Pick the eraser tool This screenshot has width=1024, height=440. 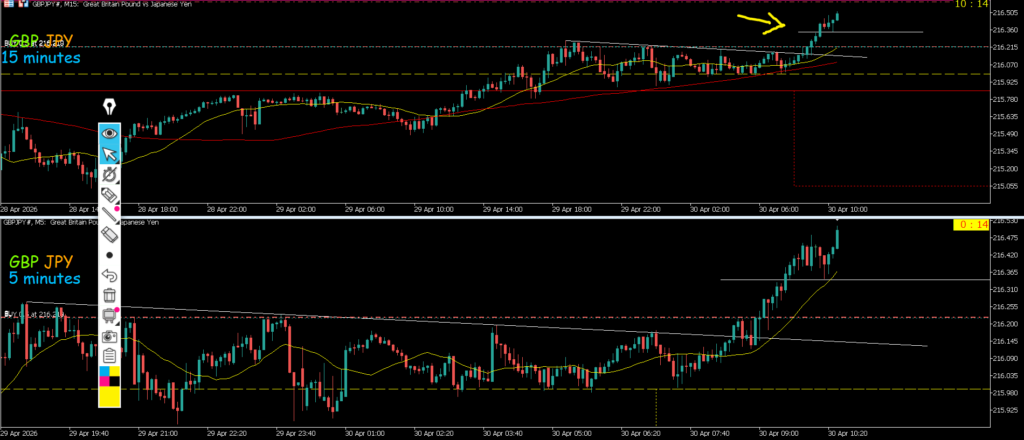click(109, 234)
